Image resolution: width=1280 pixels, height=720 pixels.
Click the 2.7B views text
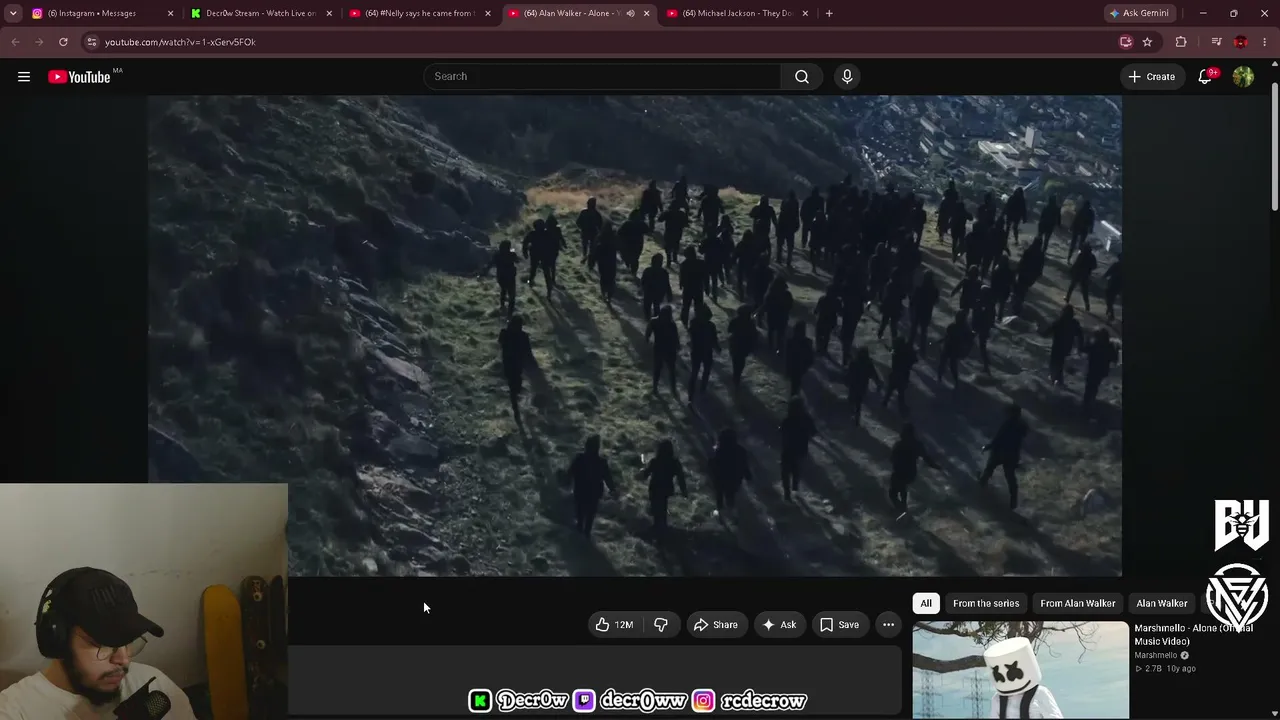coord(1148,669)
